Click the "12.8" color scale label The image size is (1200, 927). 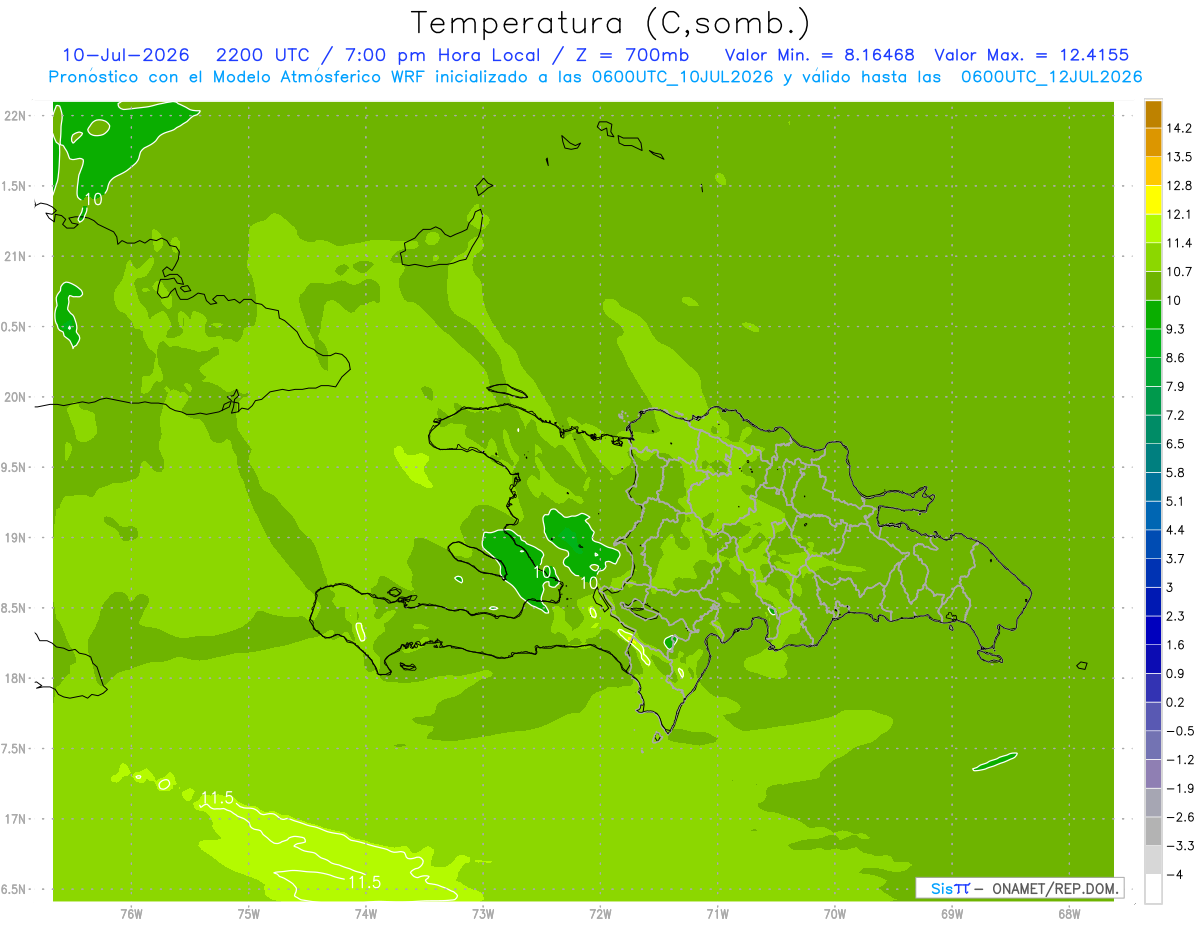tap(1179, 186)
